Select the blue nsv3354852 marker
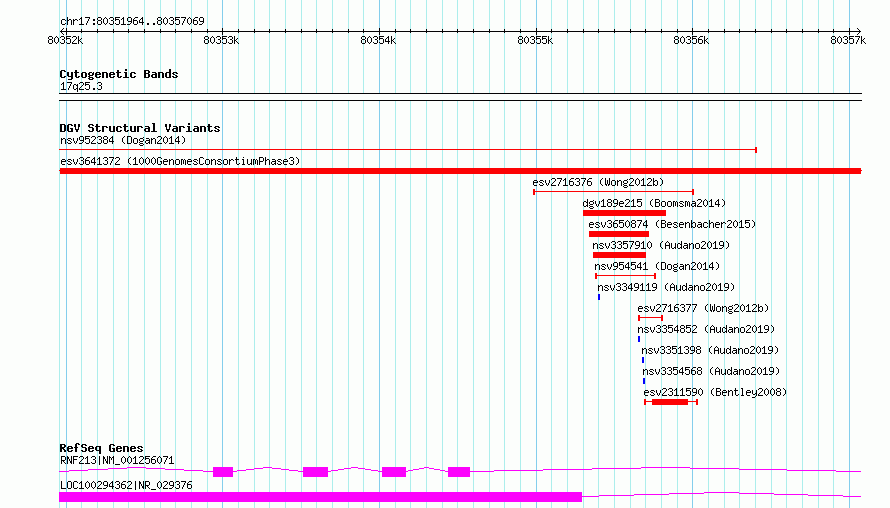The width and height of the screenshot is (890, 508). pyautogui.click(x=639, y=339)
